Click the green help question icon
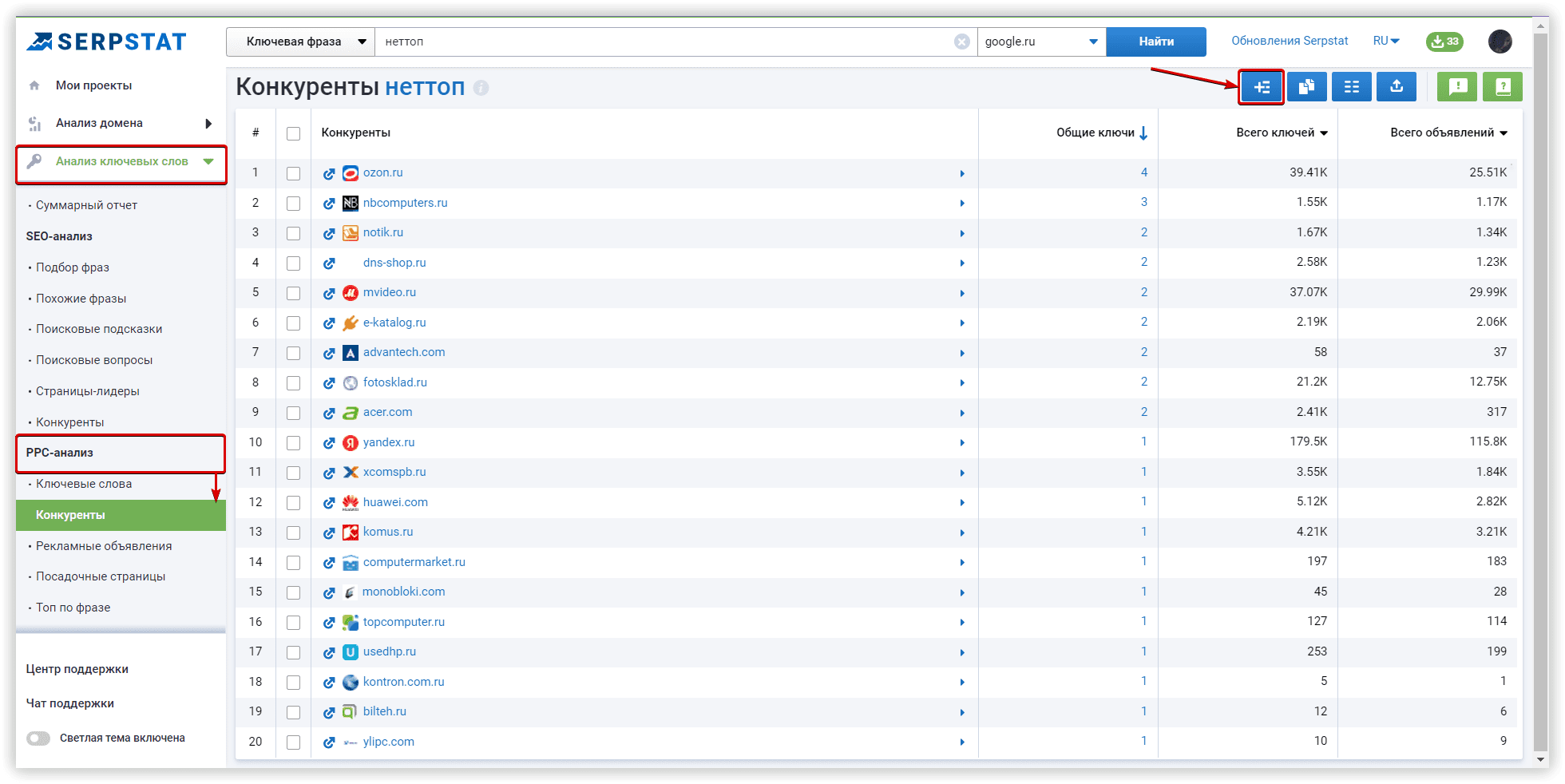The image size is (1565, 784). pyautogui.click(x=1503, y=87)
